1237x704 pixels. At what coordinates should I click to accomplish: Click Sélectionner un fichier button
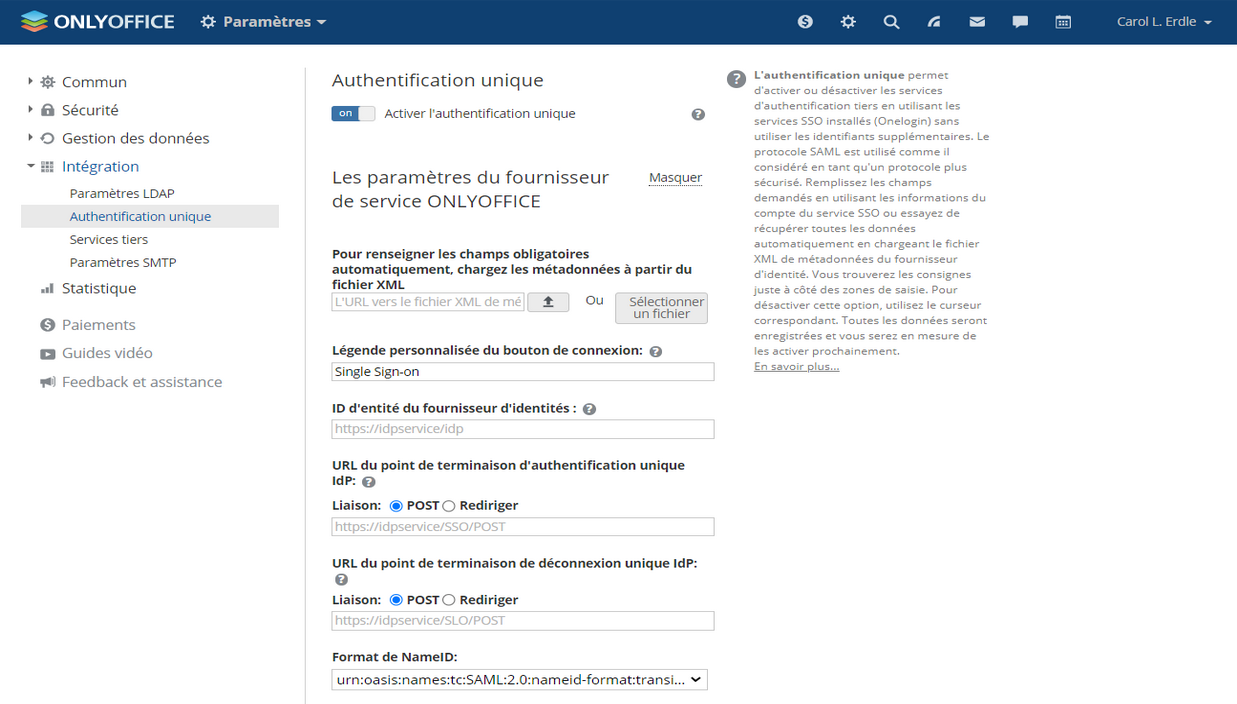[661, 308]
